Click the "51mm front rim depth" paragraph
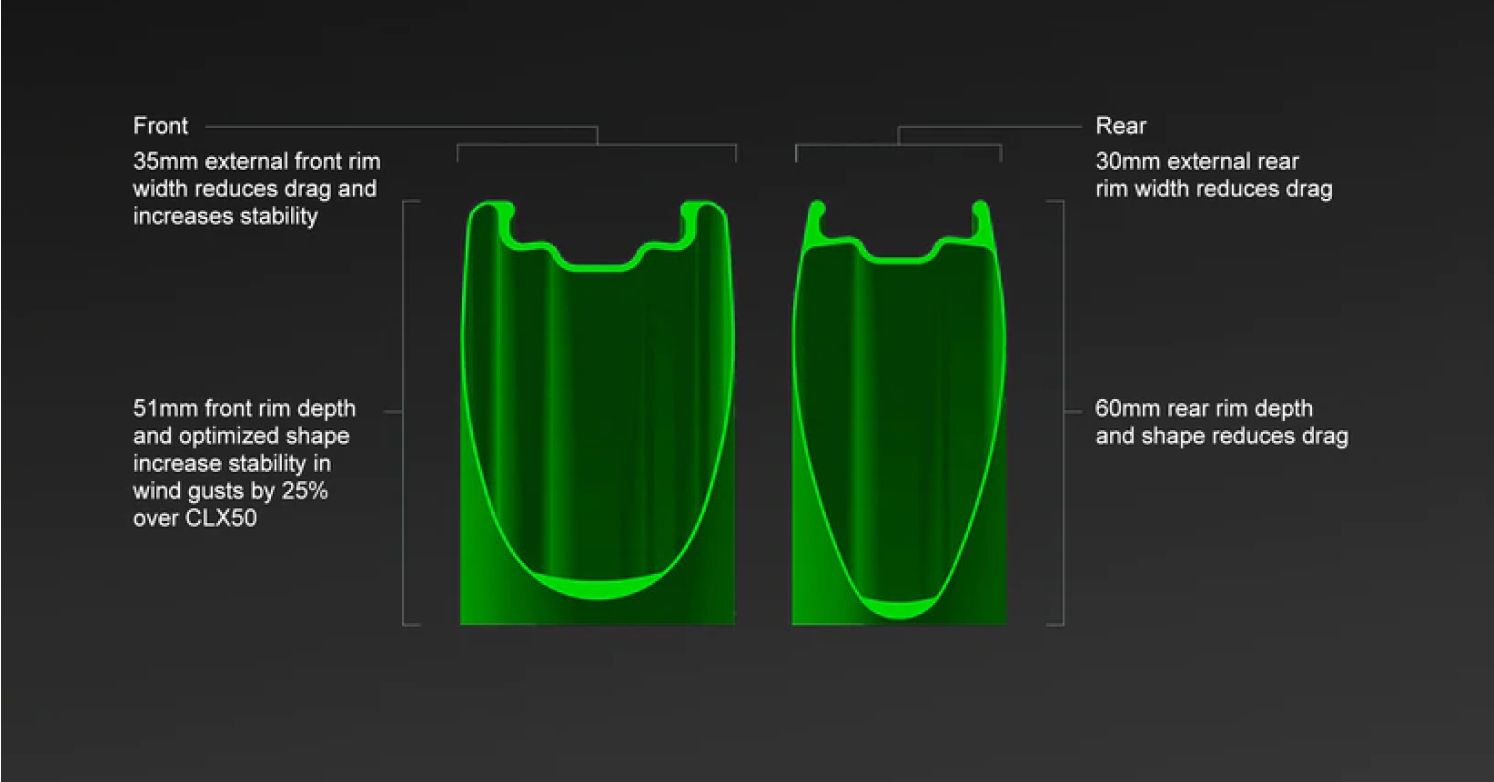 click(244, 464)
